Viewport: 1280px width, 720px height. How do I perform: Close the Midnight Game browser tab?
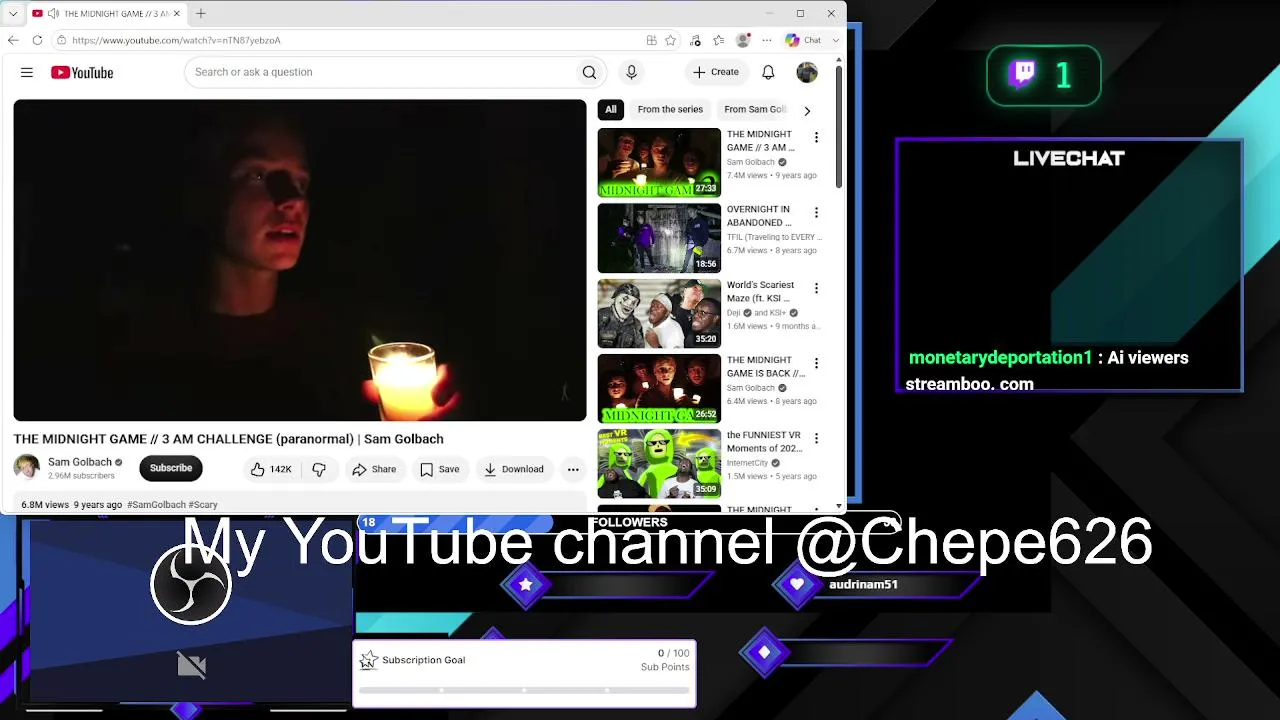[177, 13]
